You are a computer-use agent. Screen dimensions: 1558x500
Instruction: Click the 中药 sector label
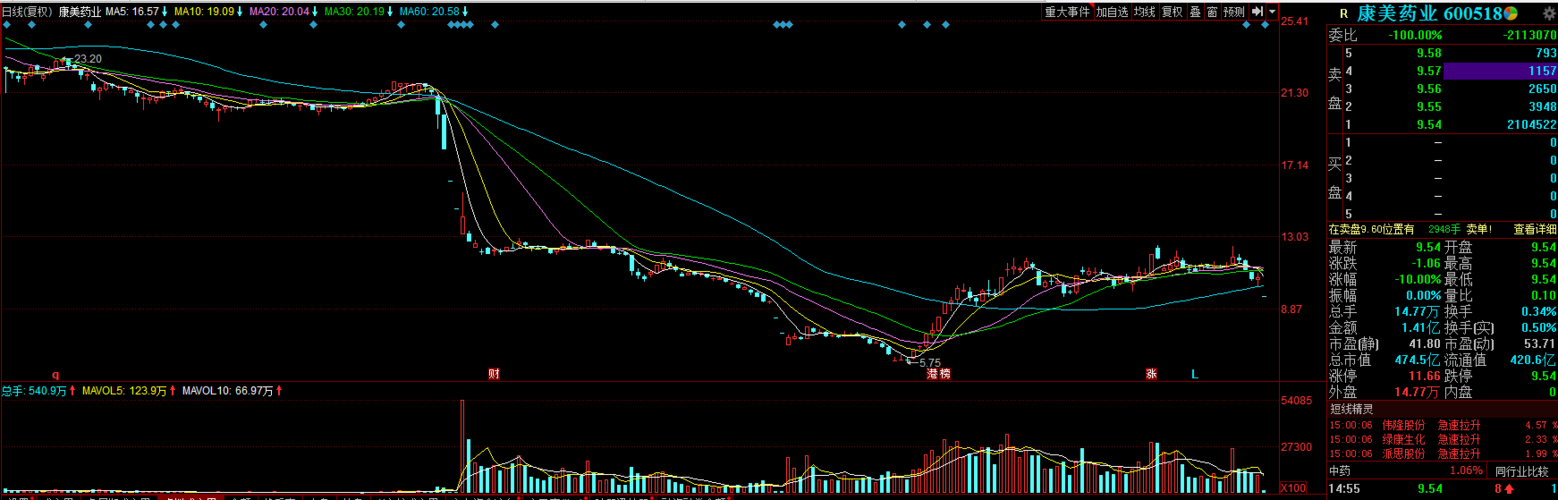[1340, 470]
